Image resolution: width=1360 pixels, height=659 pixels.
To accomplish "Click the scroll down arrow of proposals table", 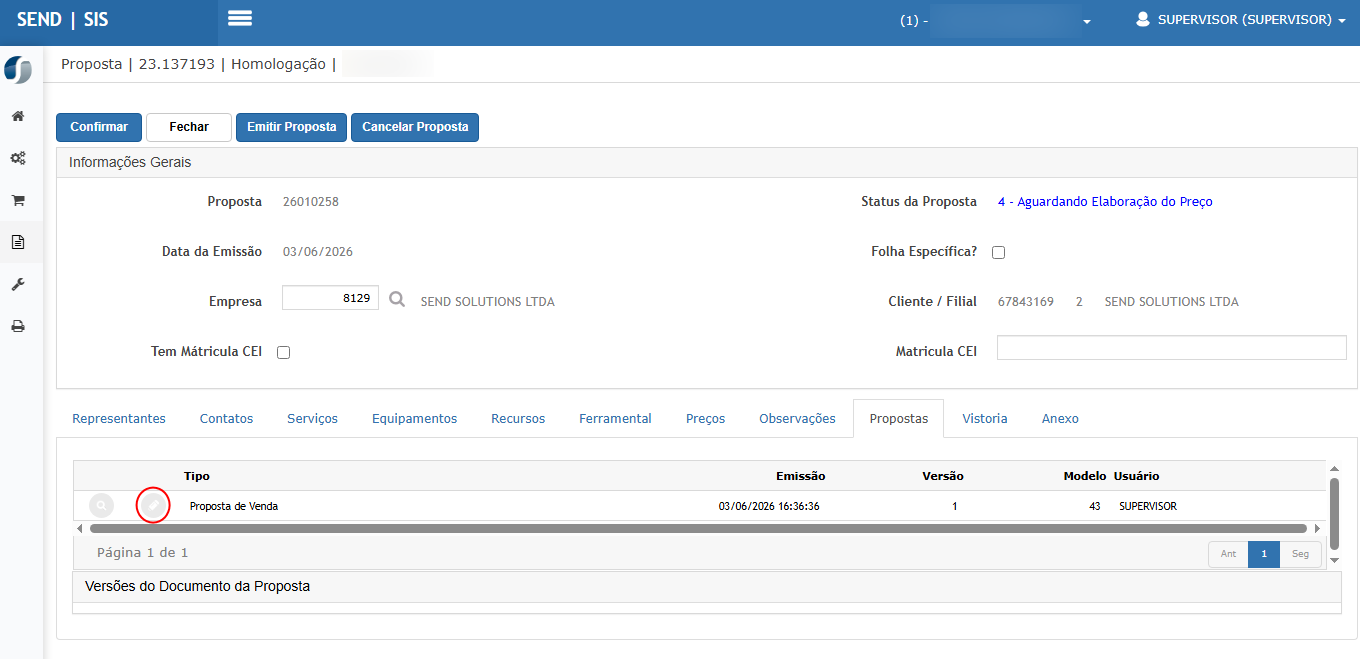I will pyautogui.click(x=1334, y=560).
